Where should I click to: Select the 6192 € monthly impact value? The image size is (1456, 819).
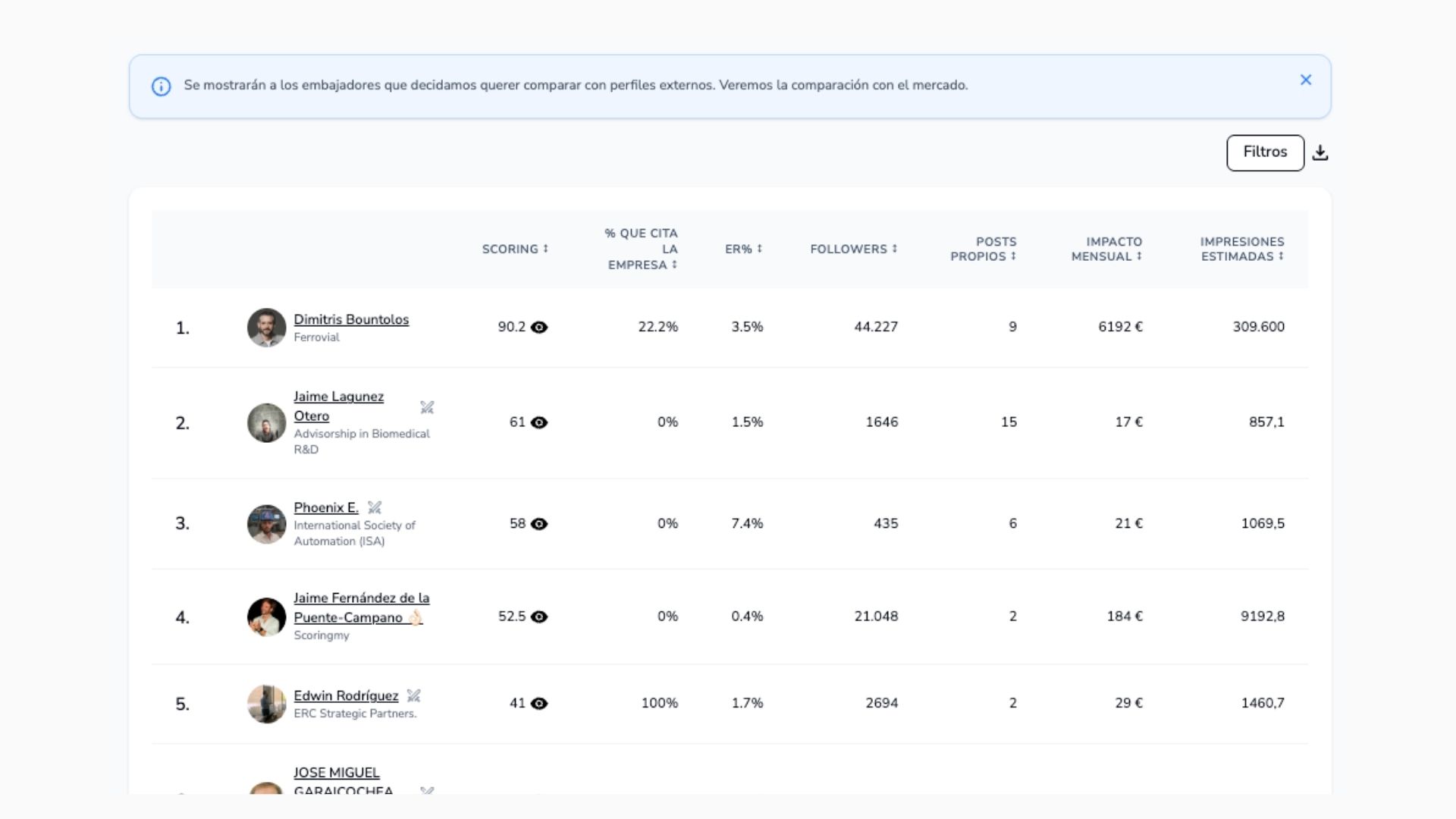[x=1120, y=327]
